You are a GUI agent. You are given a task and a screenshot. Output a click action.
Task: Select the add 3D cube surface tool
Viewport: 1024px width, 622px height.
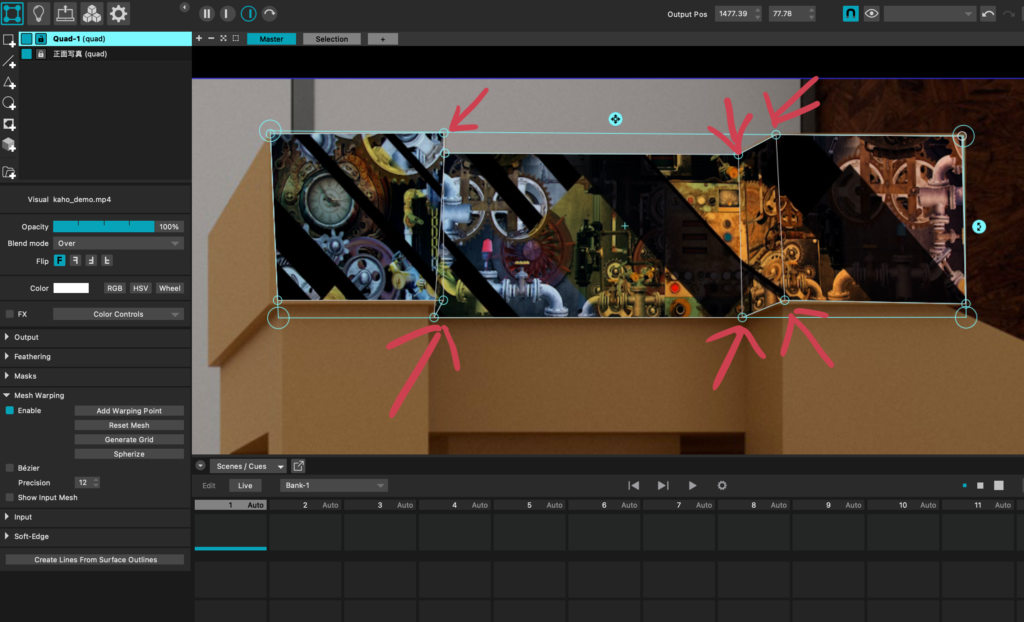[9, 146]
